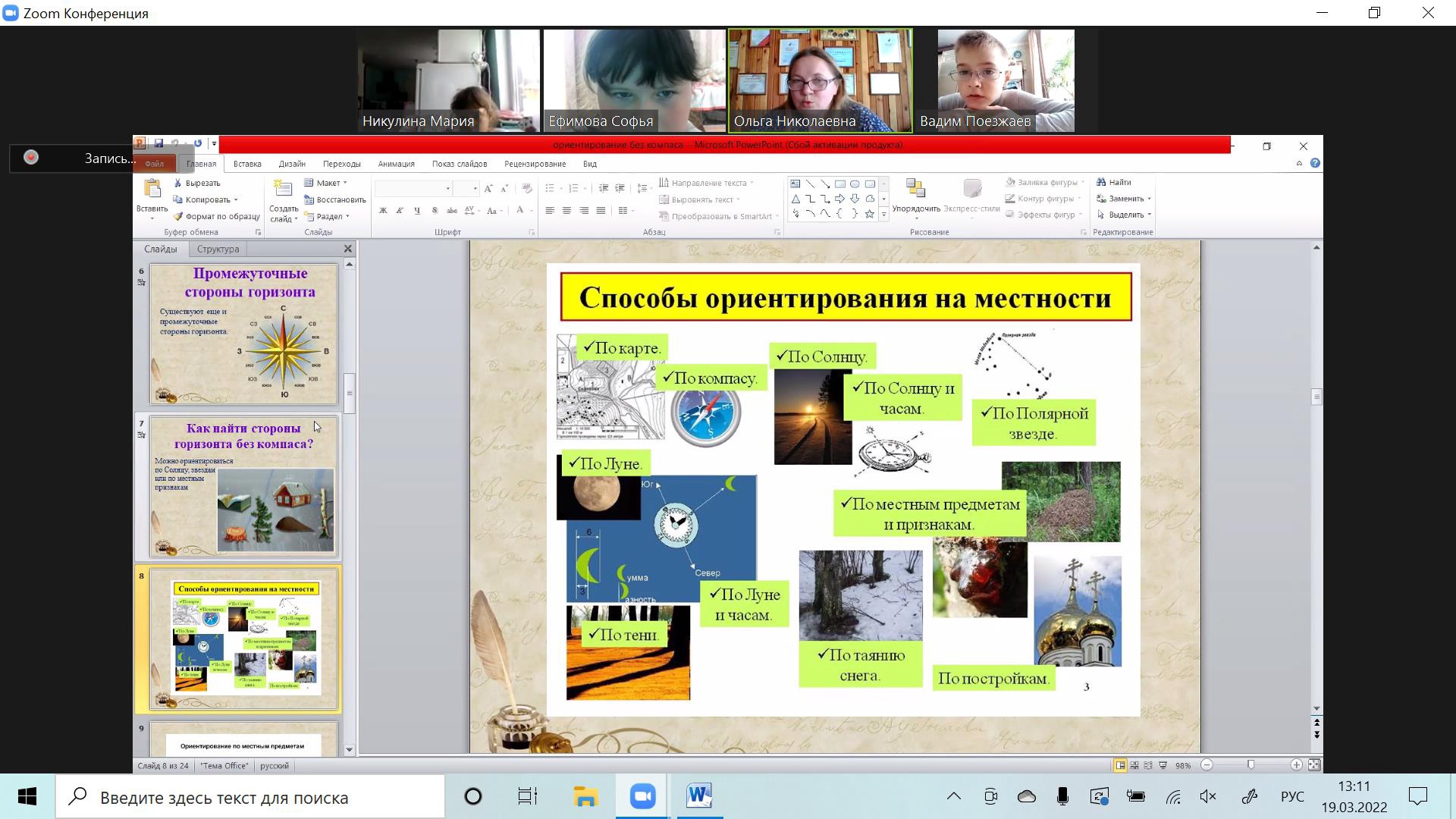Click the Paste (Вставить) clipboard icon

[x=152, y=189]
